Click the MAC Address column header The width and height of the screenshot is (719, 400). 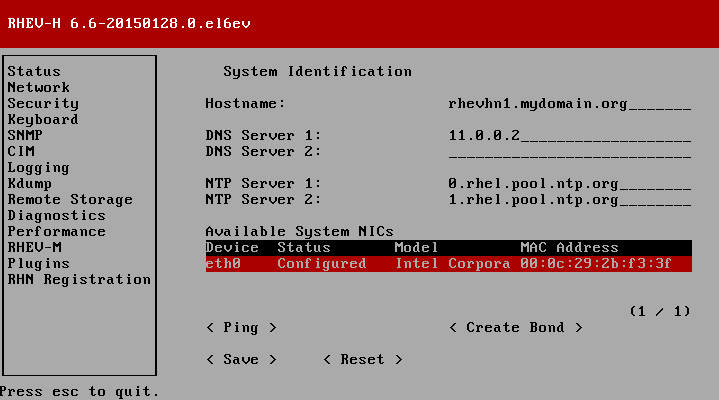click(x=570, y=248)
